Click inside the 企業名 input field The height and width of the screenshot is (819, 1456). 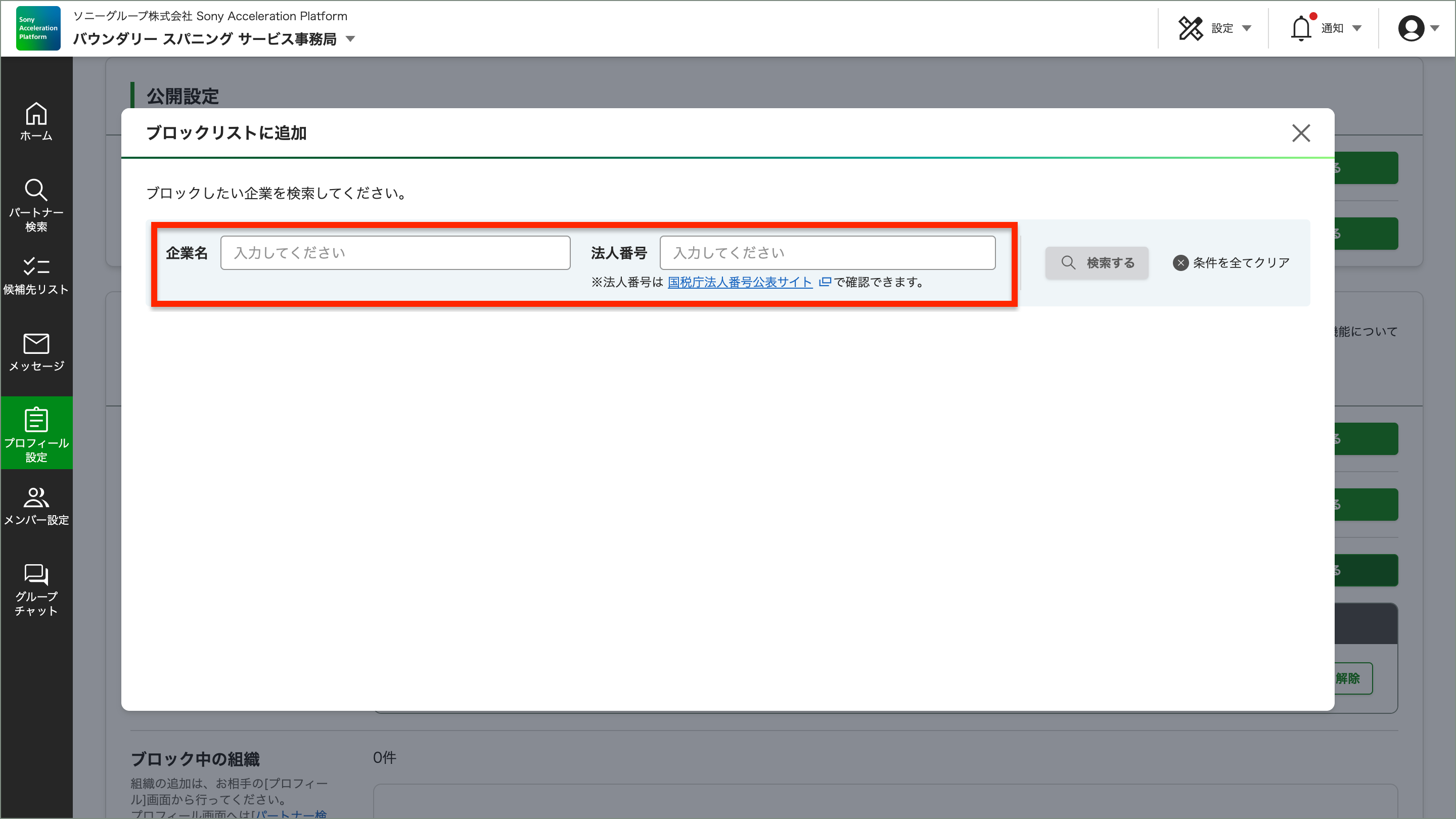(395, 253)
